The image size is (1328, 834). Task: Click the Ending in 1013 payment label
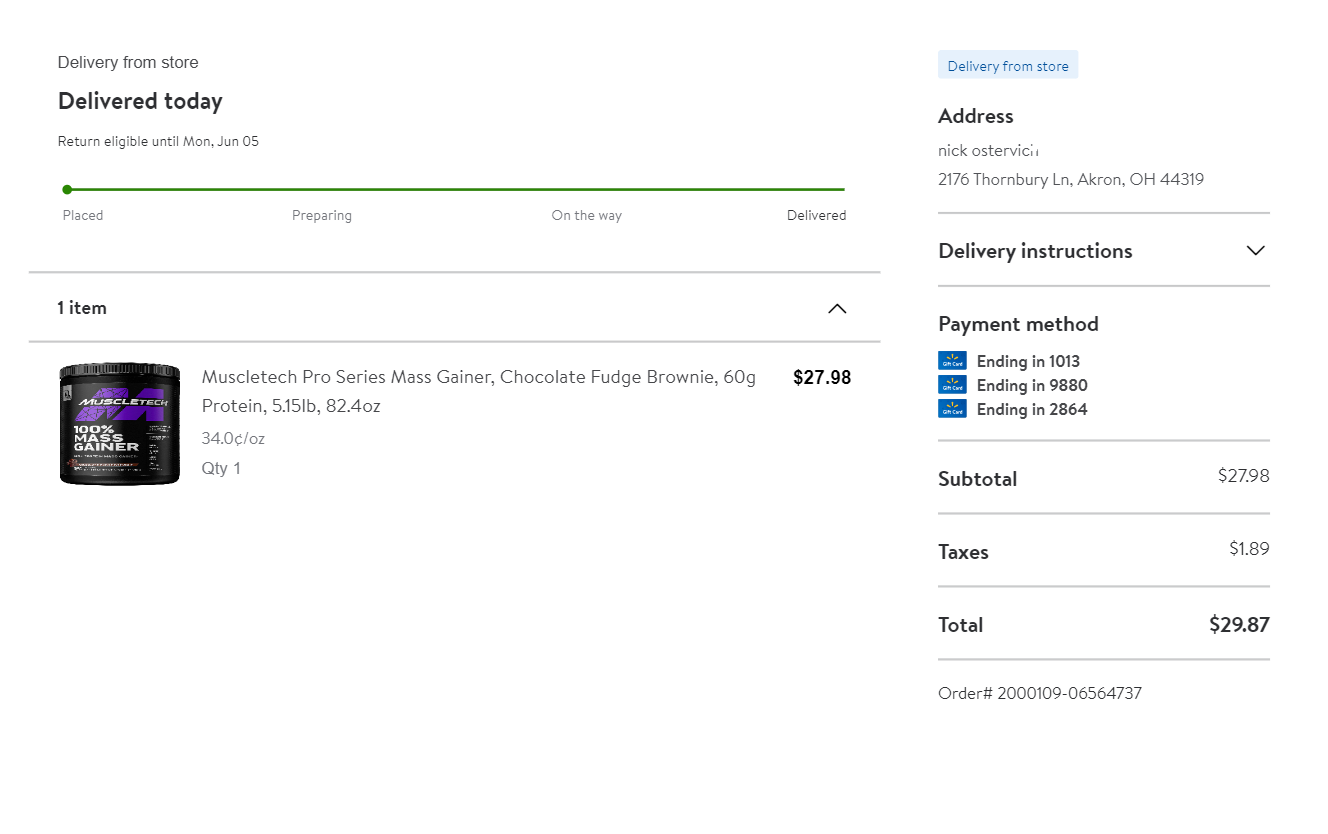click(x=1028, y=361)
